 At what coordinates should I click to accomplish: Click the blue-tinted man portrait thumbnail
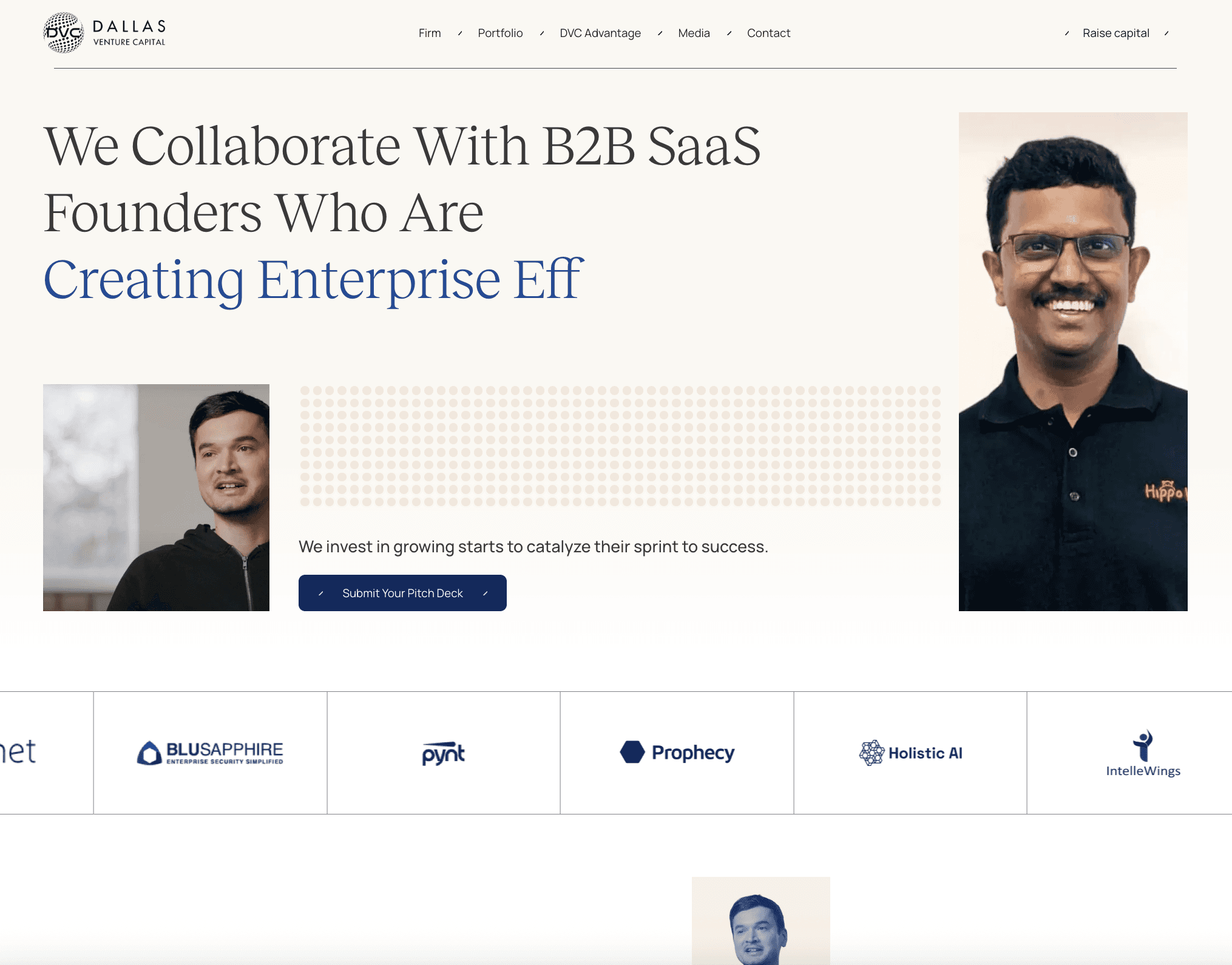coord(761,921)
